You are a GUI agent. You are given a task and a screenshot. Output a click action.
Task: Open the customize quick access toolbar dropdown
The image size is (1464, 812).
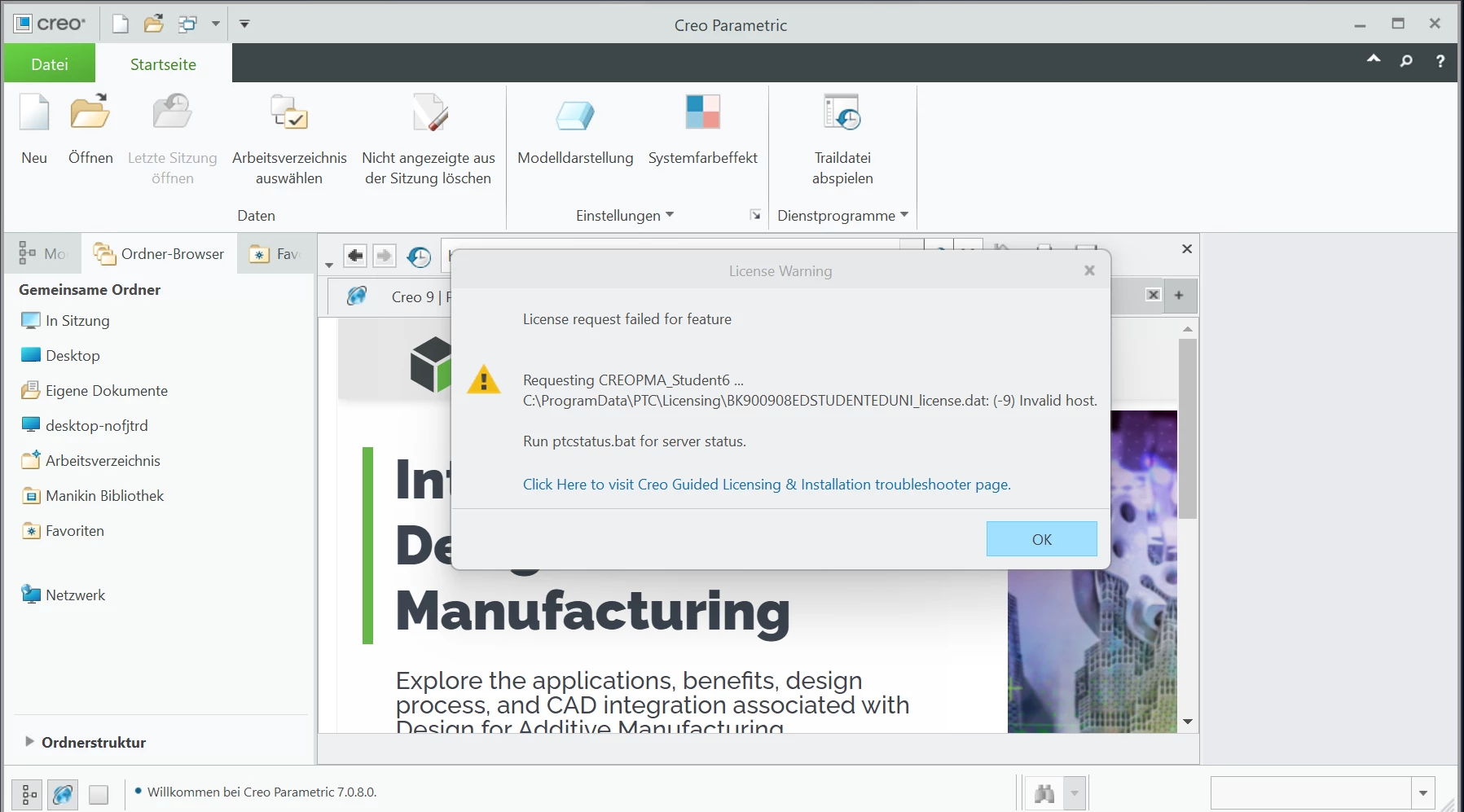click(x=244, y=24)
